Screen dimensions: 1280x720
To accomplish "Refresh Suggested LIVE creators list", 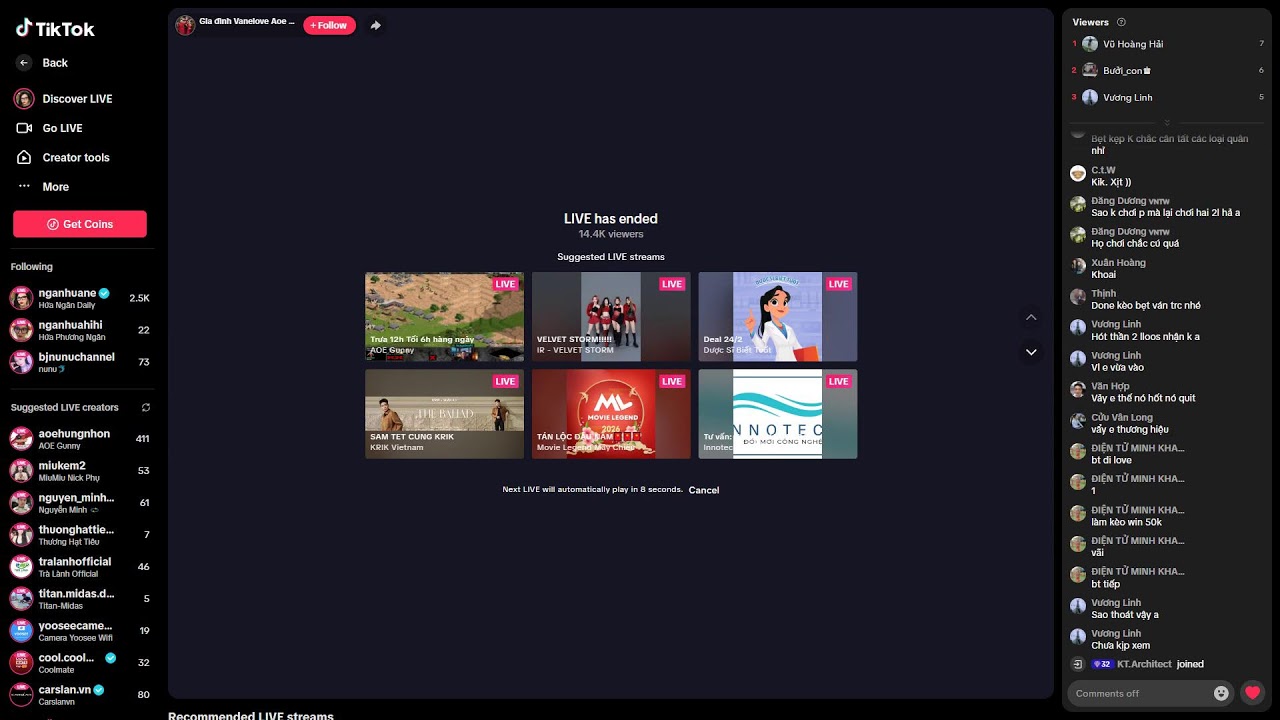I will pyautogui.click(x=145, y=408).
